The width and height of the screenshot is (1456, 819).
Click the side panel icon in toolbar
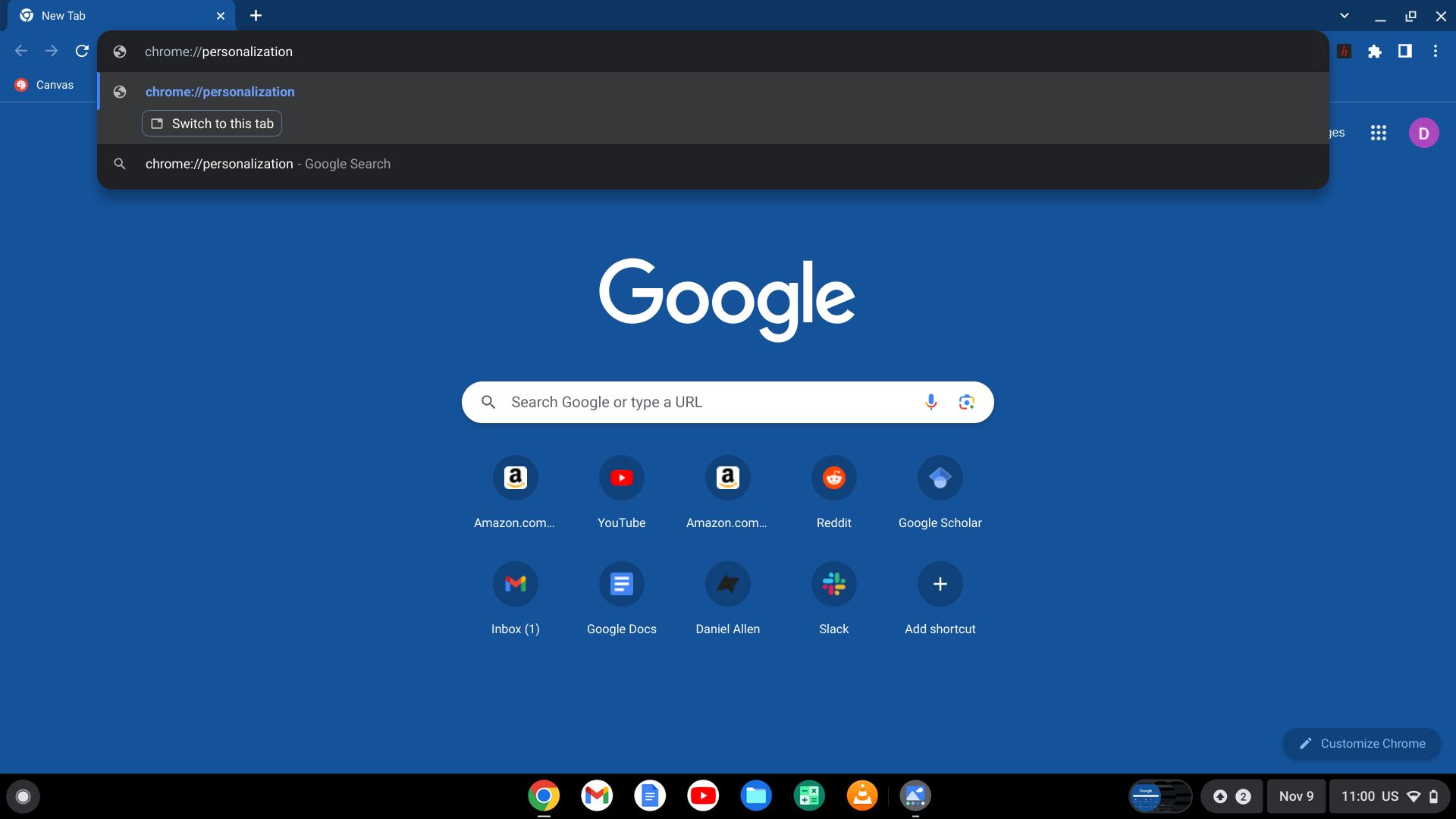pyautogui.click(x=1405, y=51)
